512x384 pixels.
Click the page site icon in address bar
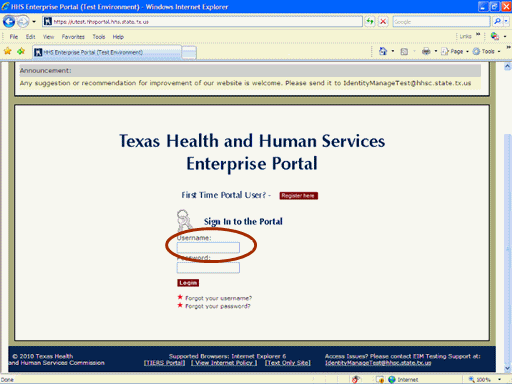[48, 22]
